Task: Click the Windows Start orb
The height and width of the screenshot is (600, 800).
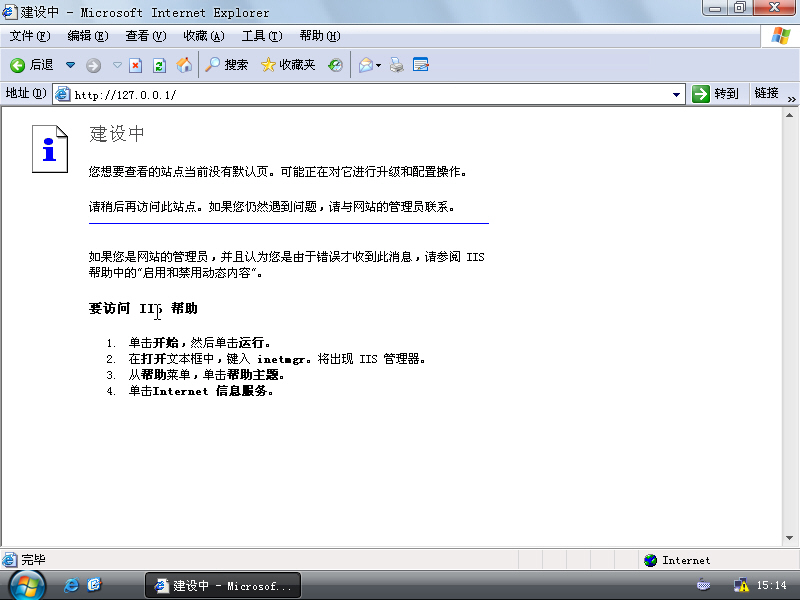Action: [x=27, y=586]
